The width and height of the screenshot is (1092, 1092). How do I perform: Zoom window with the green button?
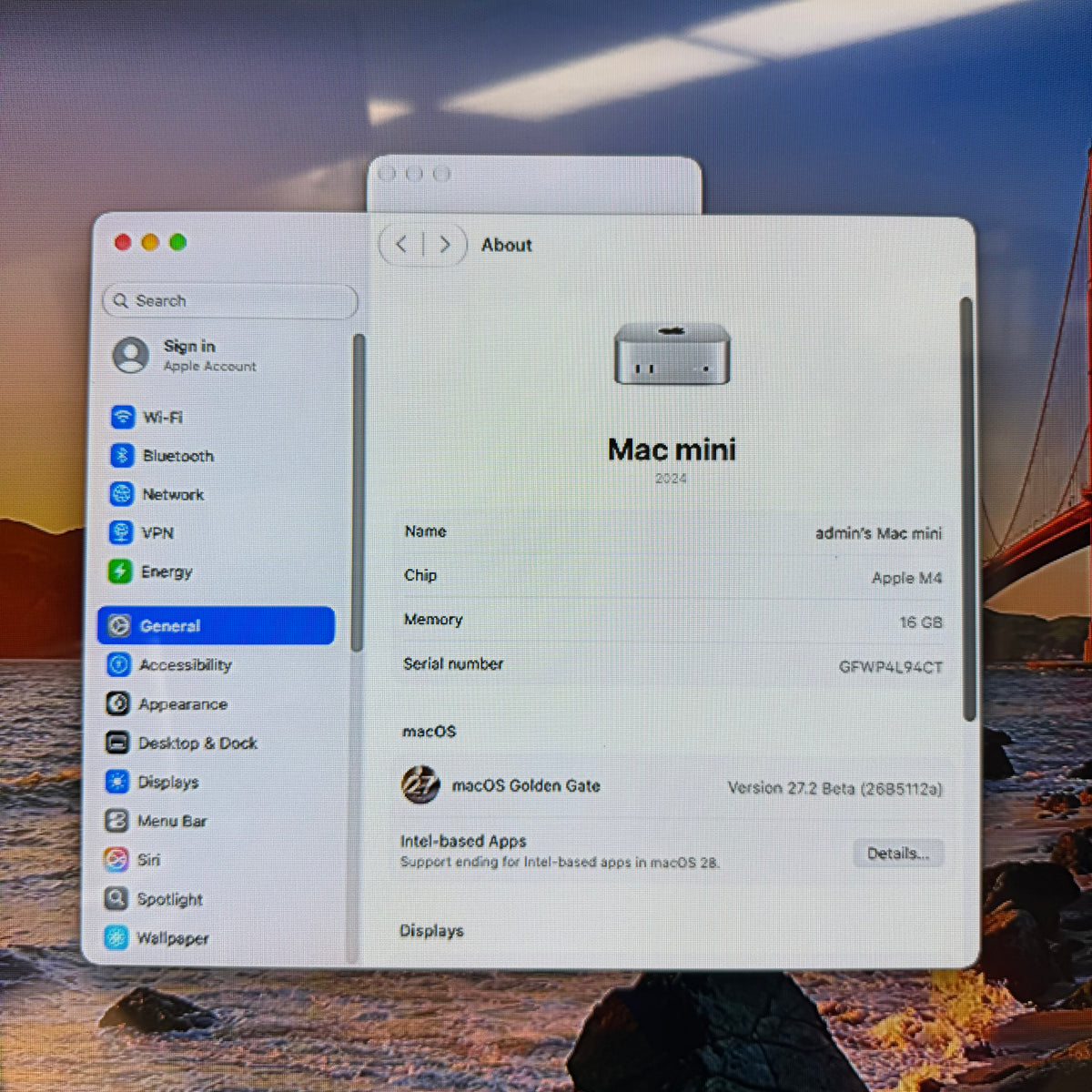[x=177, y=242]
